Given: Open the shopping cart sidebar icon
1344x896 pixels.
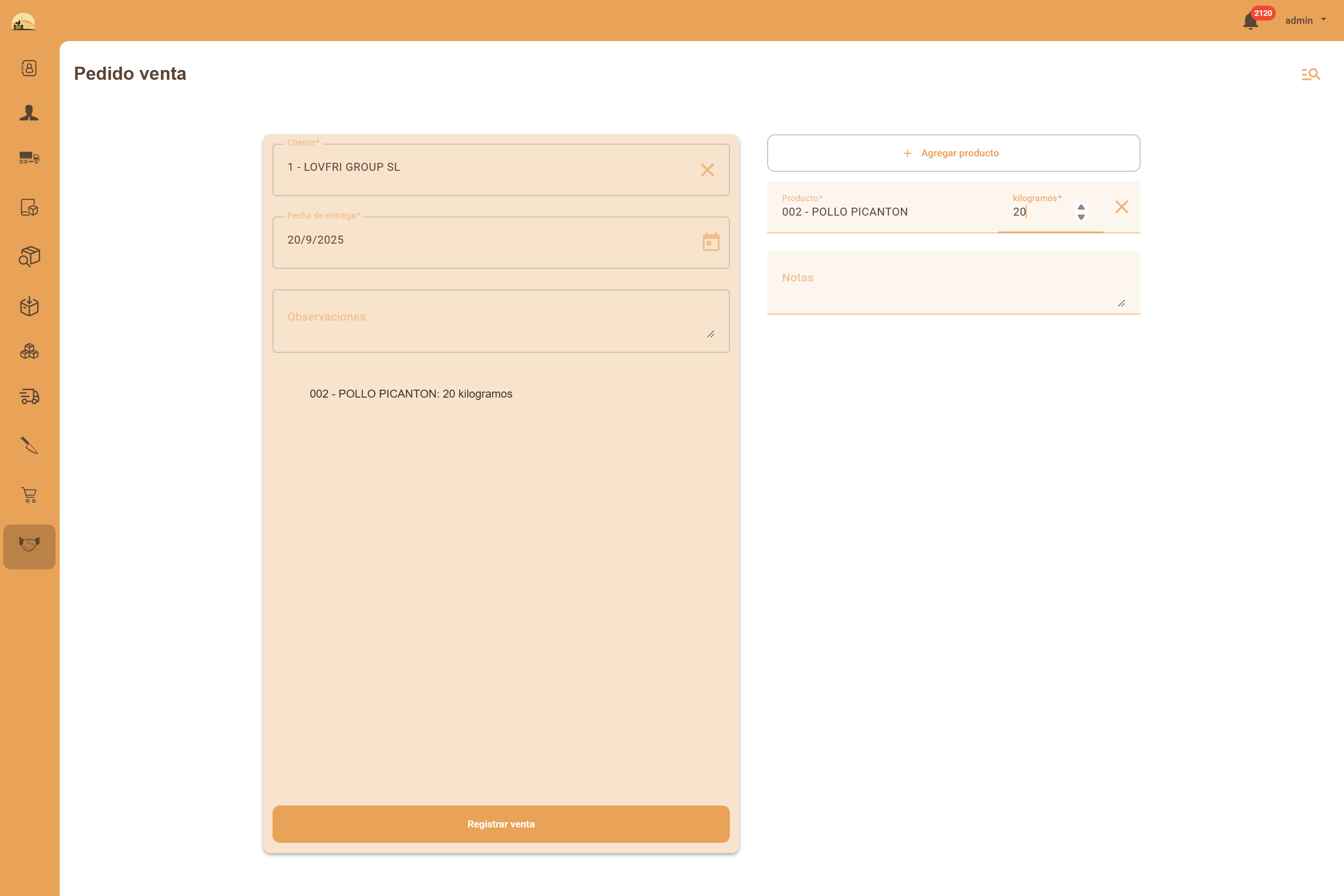Looking at the screenshot, I should (29, 495).
